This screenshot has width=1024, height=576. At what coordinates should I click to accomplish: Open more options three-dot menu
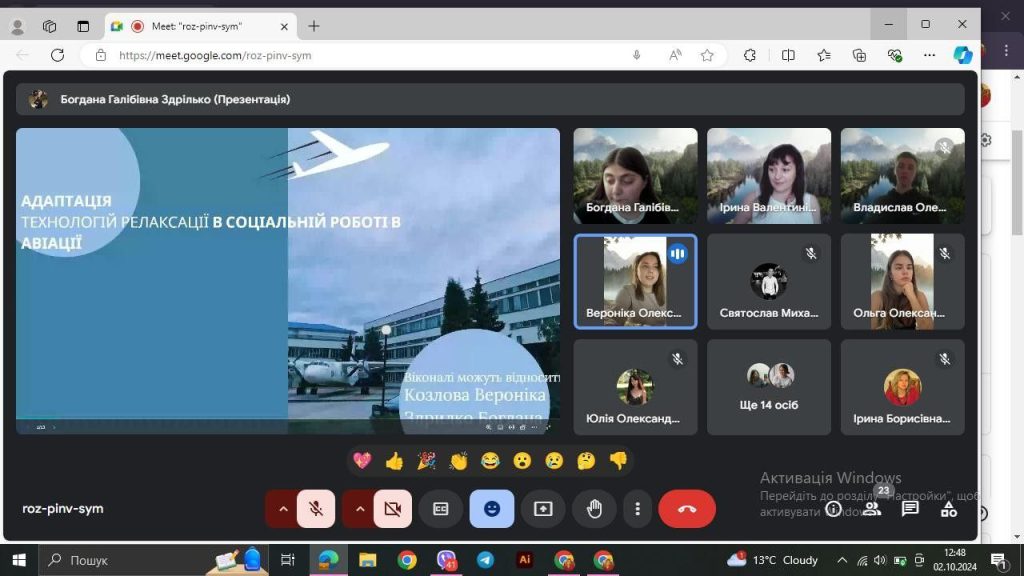[x=637, y=509]
